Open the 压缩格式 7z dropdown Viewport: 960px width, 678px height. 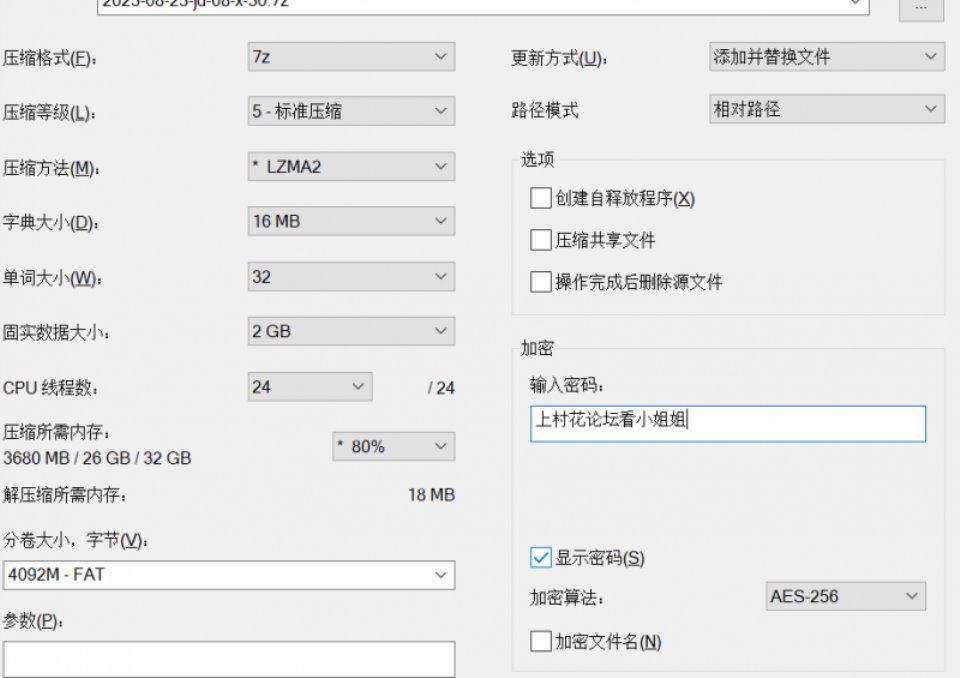351,57
